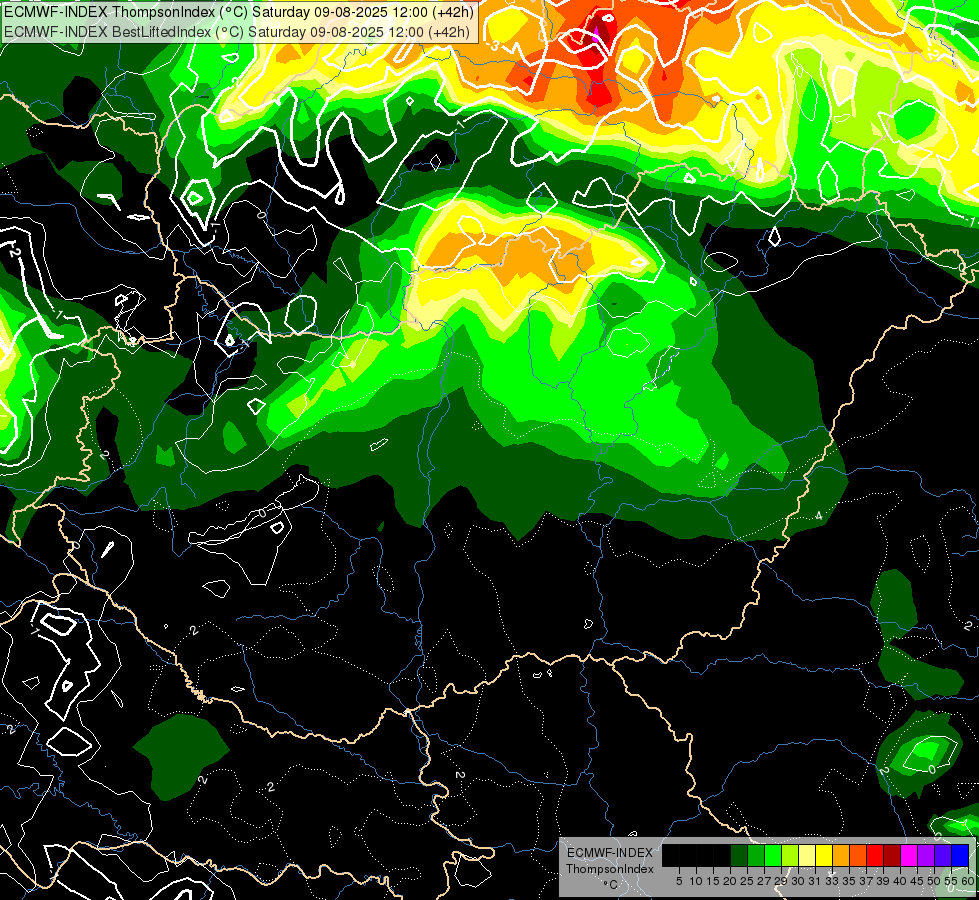Click legend tick value "40"
The height and width of the screenshot is (900, 979).
click(901, 881)
